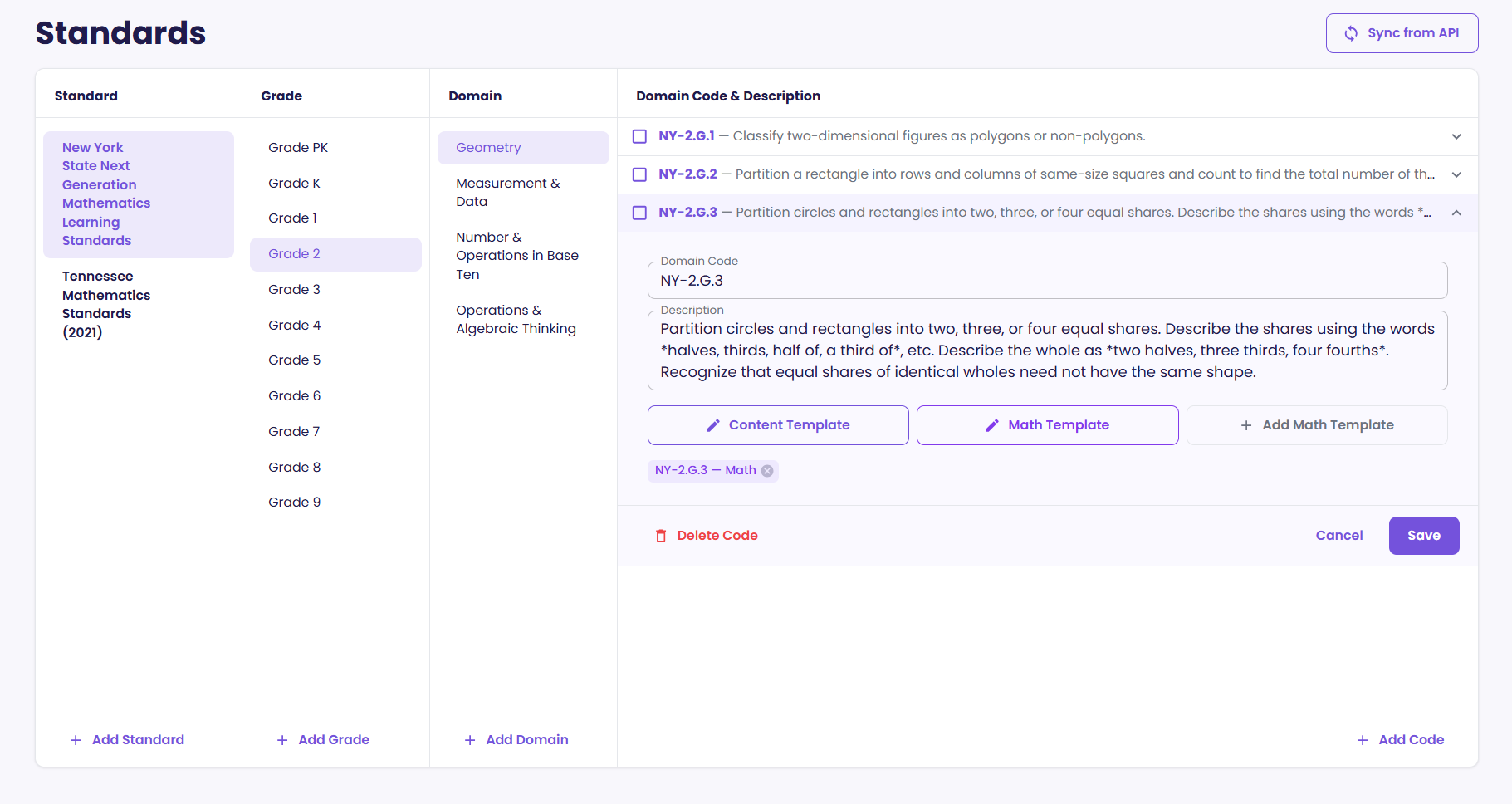Open Number & Operations in Base Ten

tap(523, 256)
